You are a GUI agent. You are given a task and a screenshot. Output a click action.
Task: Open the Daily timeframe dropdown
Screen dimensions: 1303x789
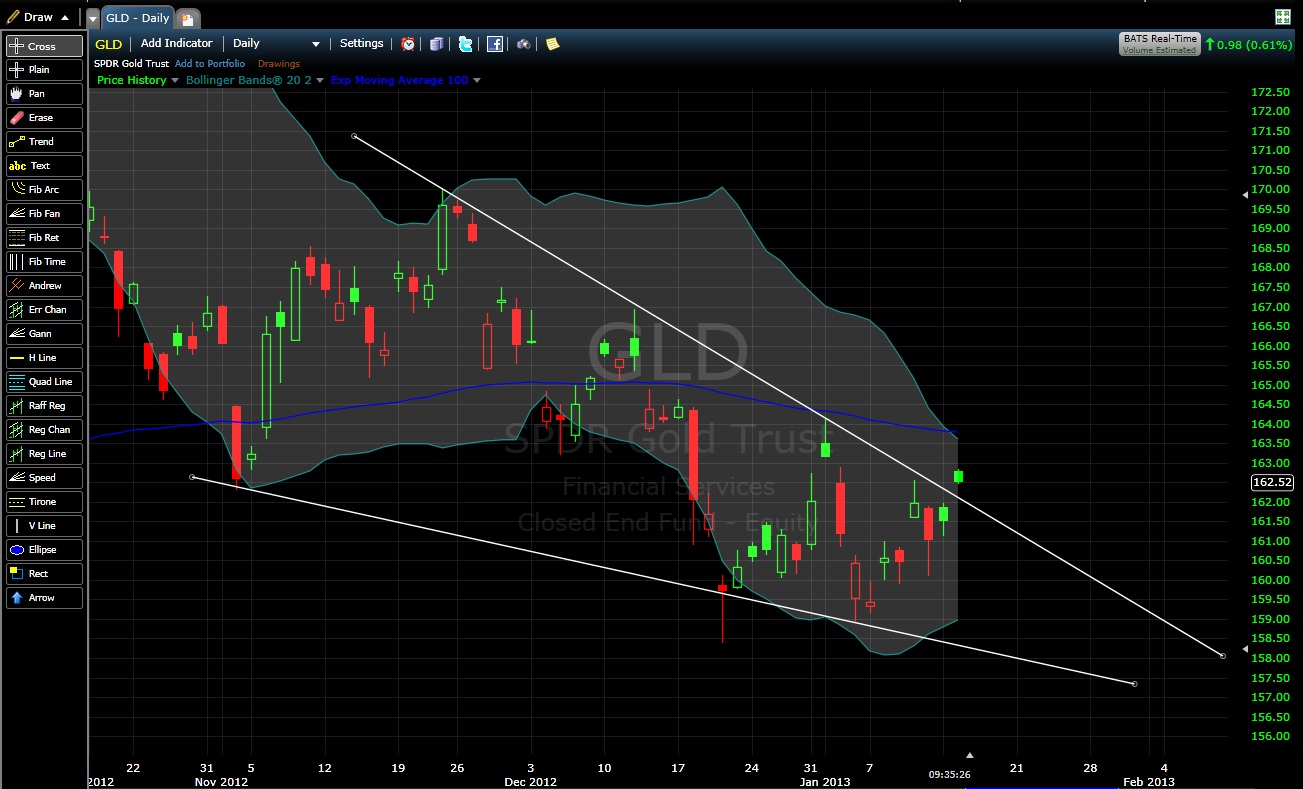click(276, 44)
